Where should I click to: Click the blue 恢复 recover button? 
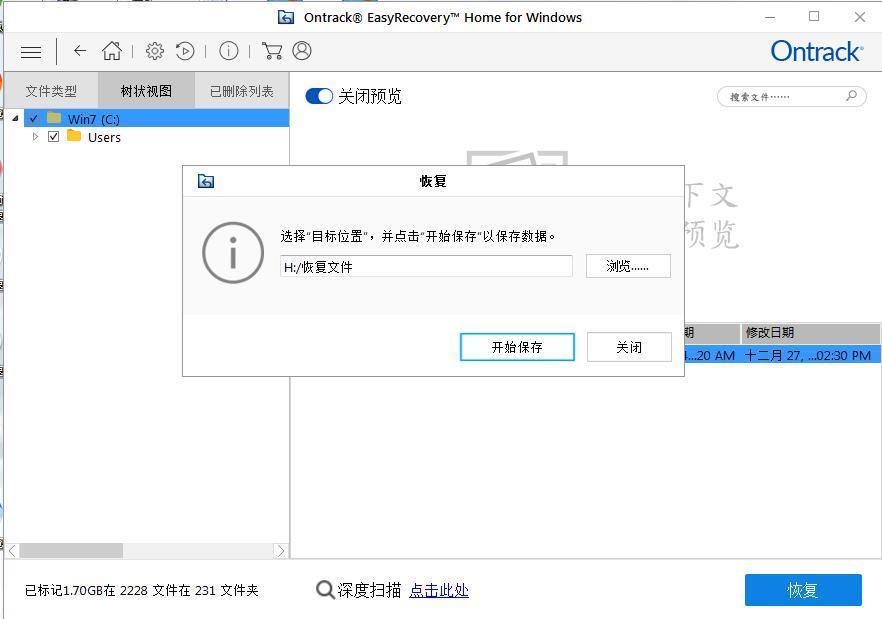coord(803,590)
